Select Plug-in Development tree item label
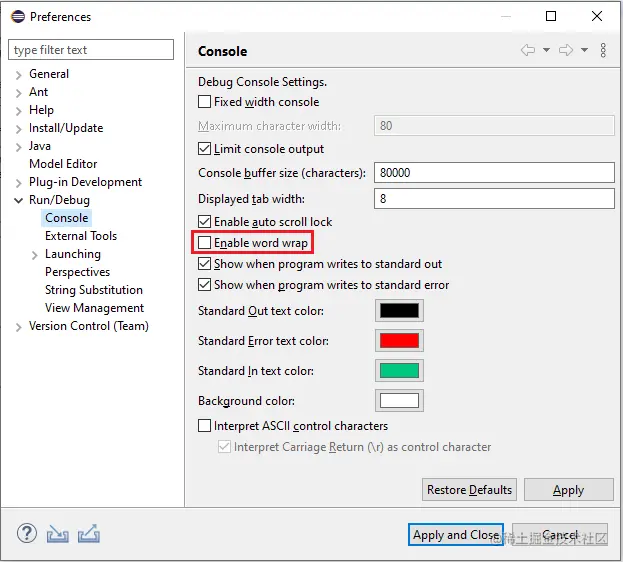The width and height of the screenshot is (623, 562). [x=85, y=182]
